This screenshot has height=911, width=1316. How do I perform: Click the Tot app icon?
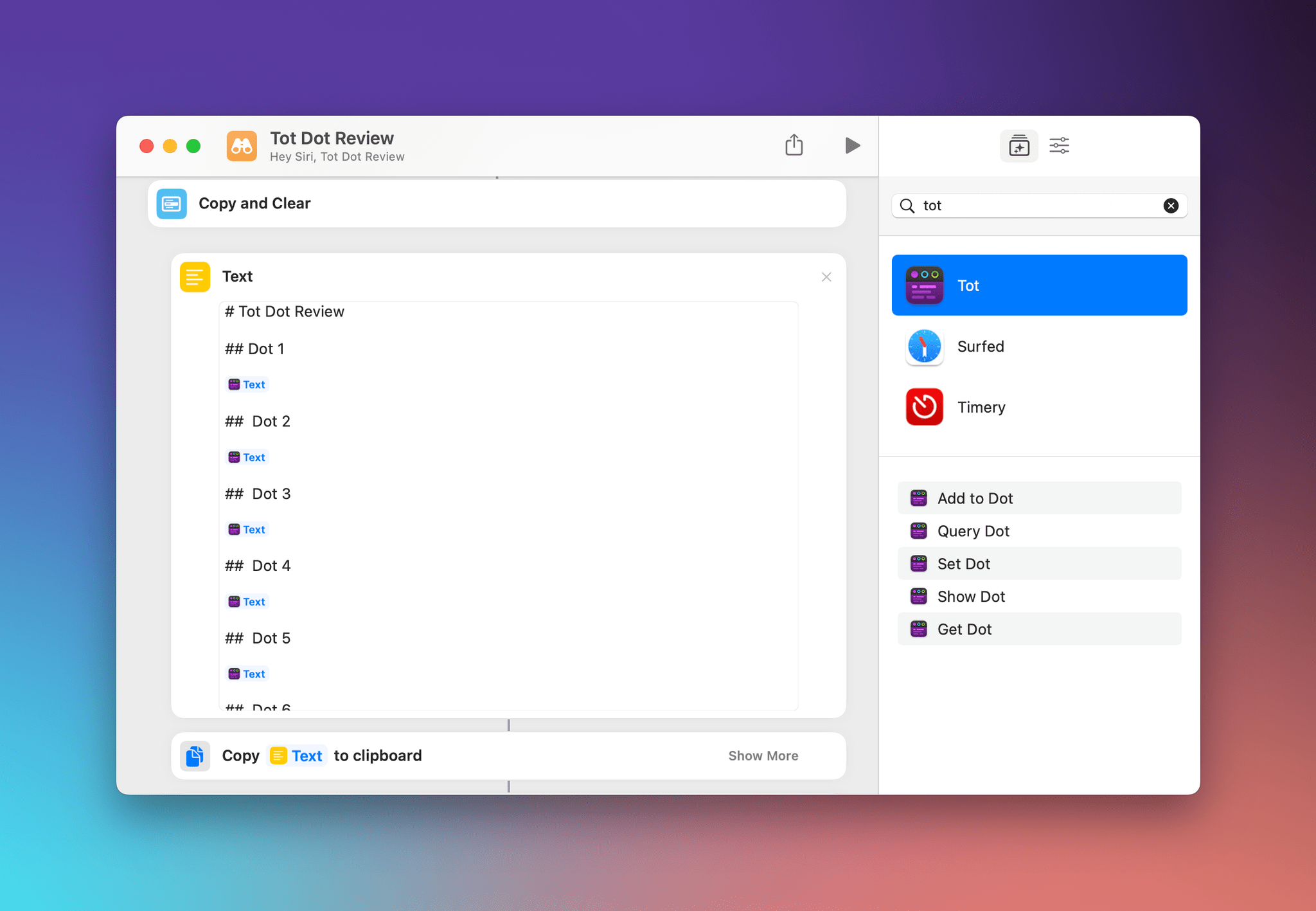pos(924,285)
